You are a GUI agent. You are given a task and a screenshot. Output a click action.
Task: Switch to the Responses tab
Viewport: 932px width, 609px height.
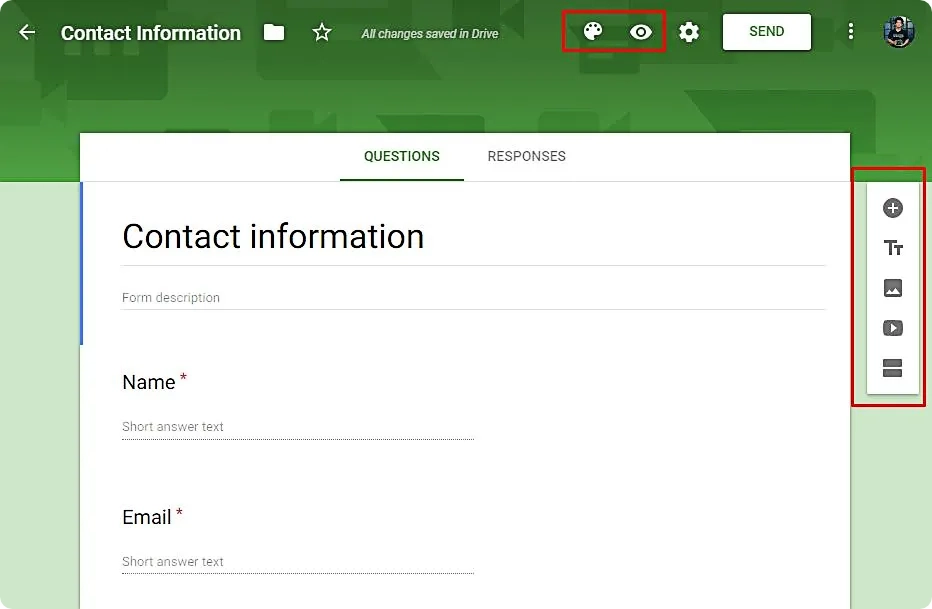click(x=526, y=156)
